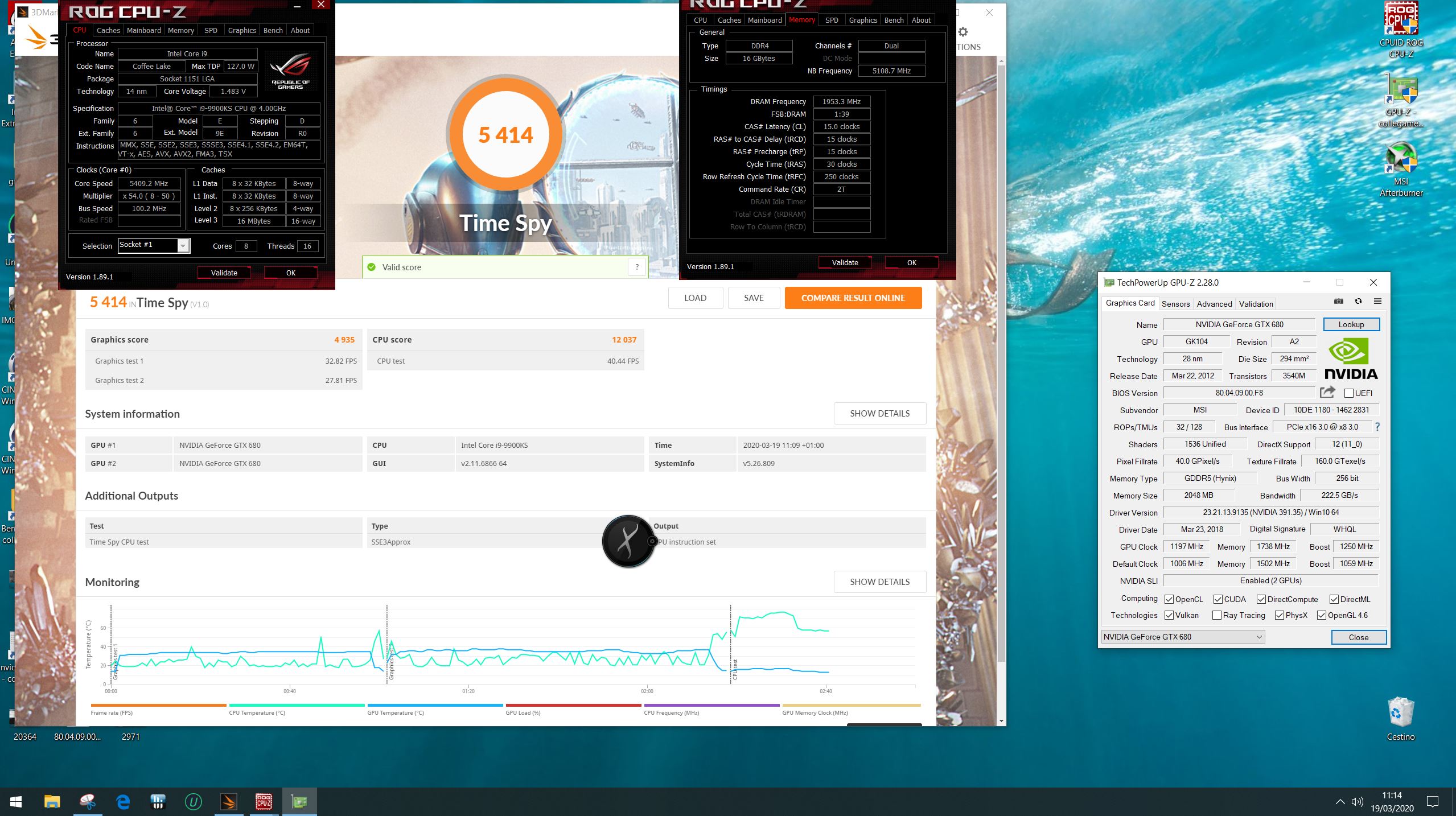Open the Snipping Tool taskbar icon
The image size is (1456, 816).
(x=88, y=802)
